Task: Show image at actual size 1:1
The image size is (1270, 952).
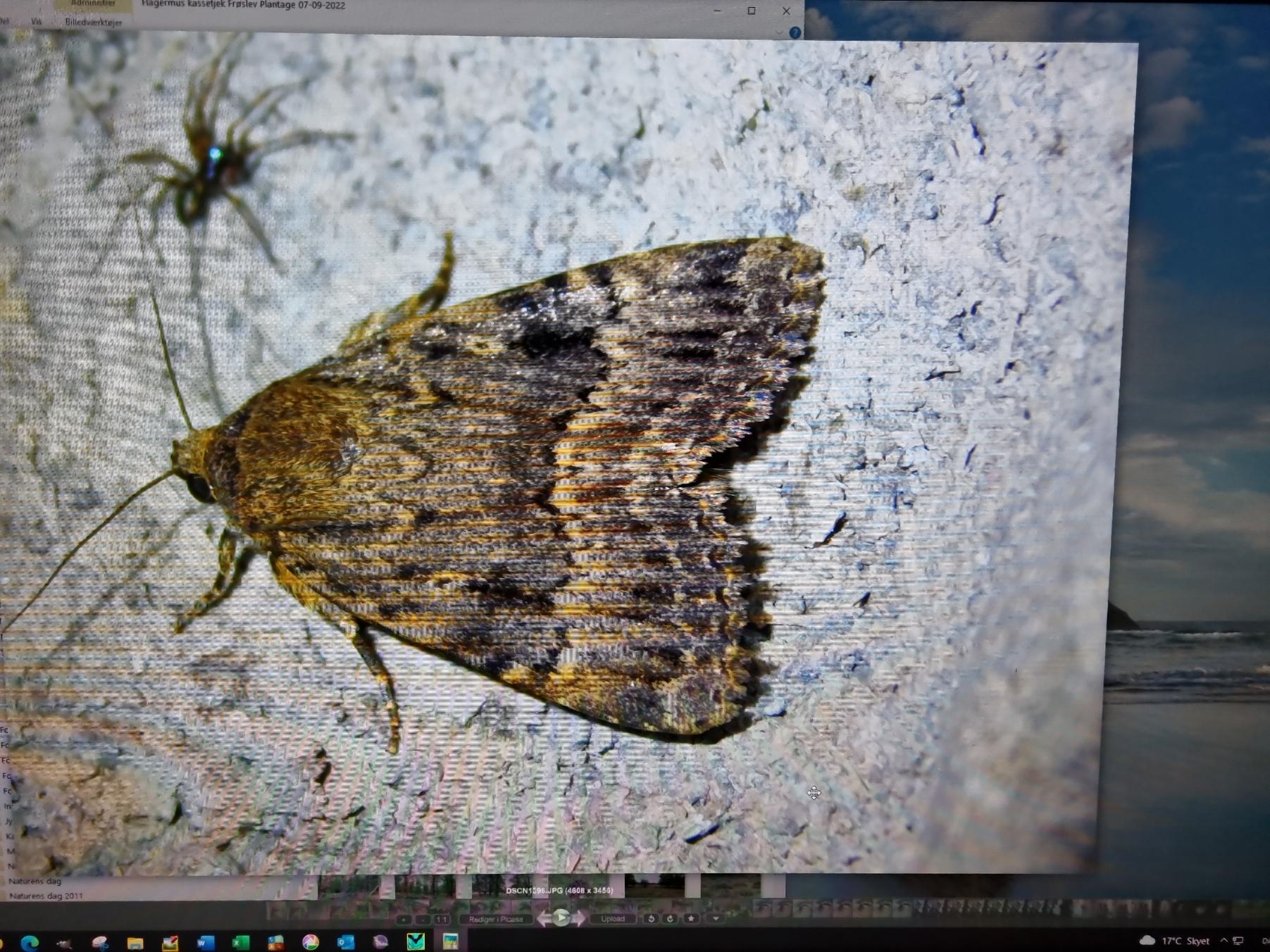Action: coord(442,920)
